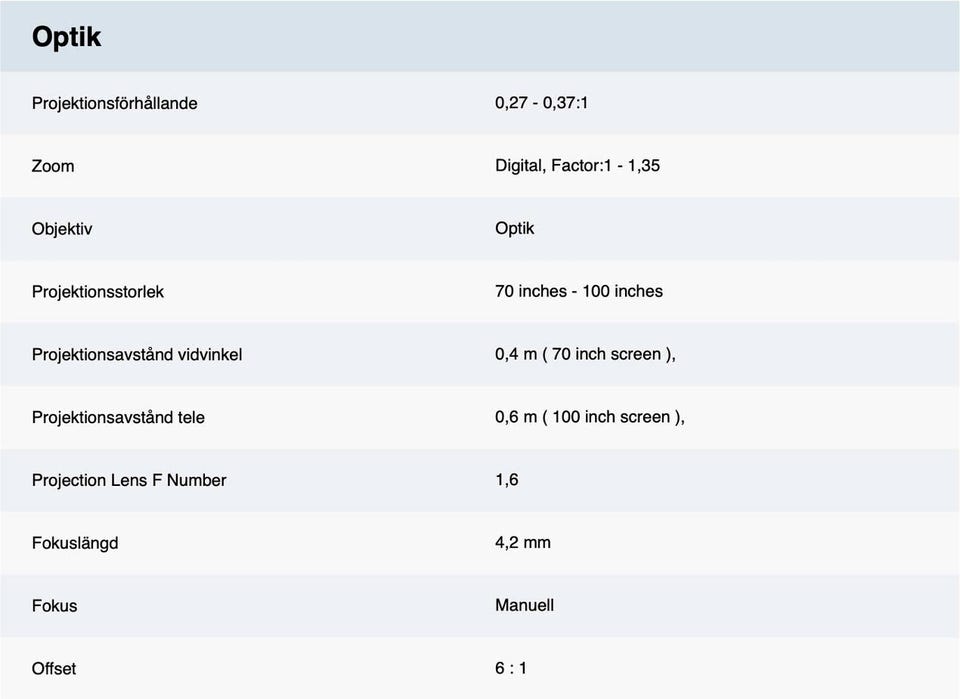Click the Projektionsstorlek row label

(x=98, y=292)
